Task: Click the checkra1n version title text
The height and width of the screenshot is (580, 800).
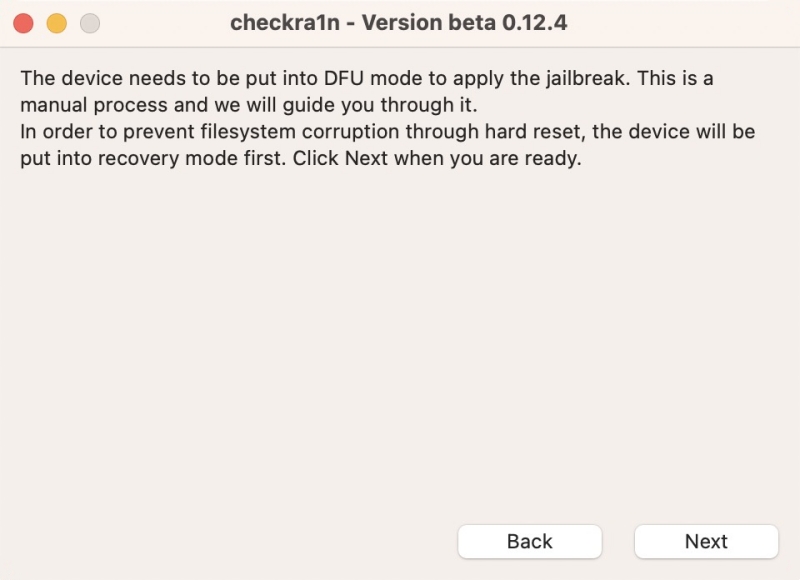Action: (400, 22)
